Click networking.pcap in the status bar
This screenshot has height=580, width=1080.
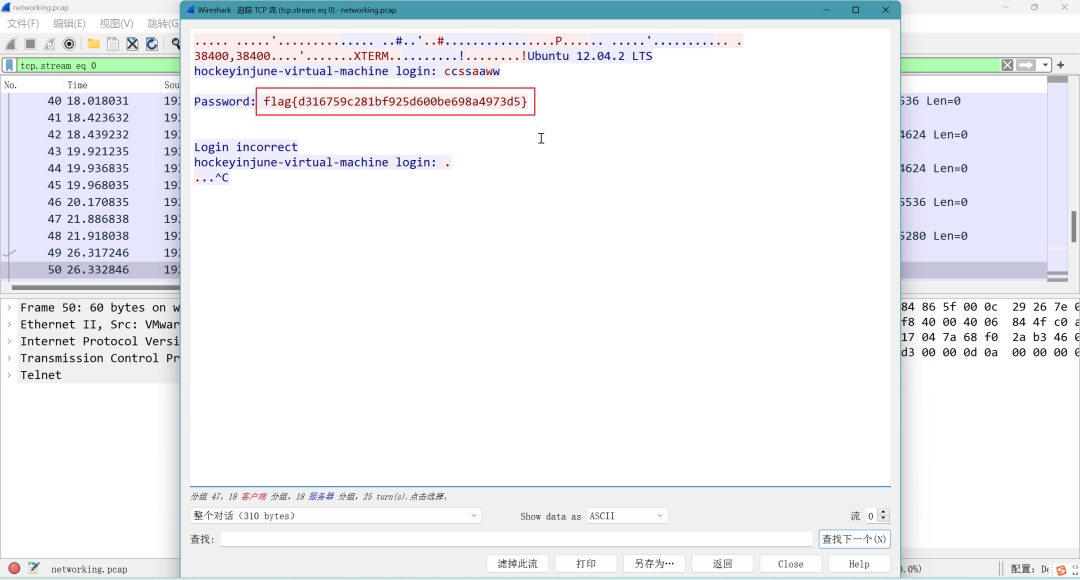point(89,569)
